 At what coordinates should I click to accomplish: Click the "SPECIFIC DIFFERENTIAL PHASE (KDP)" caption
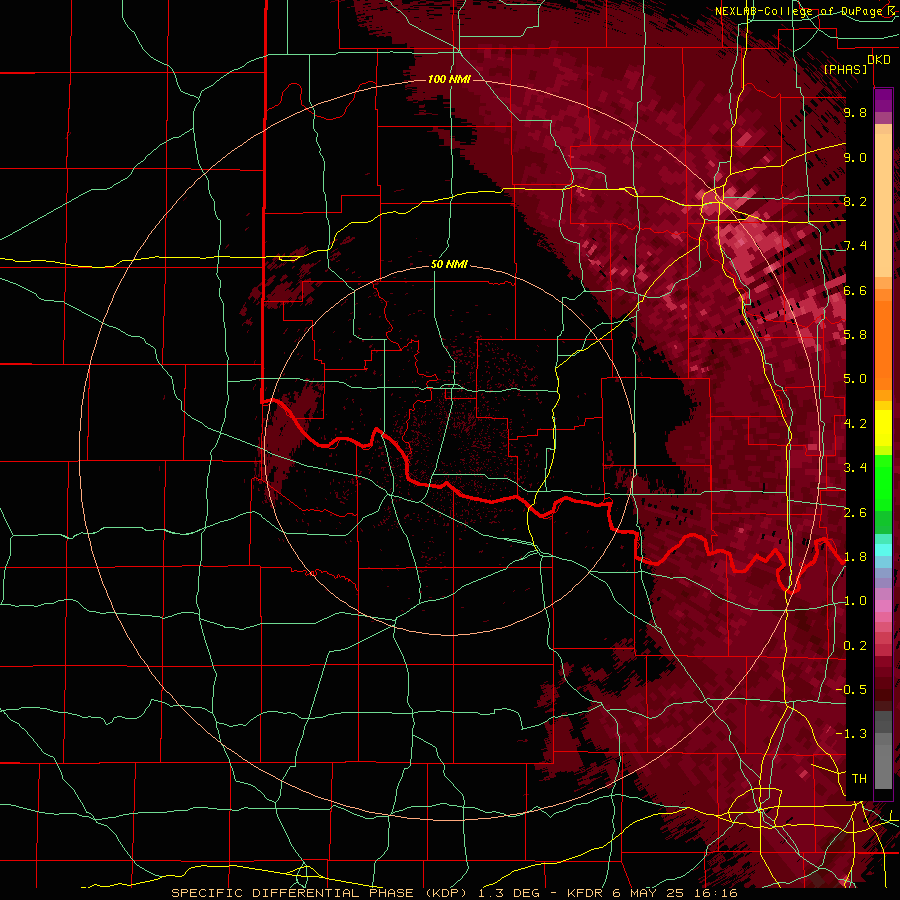(x=319, y=893)
